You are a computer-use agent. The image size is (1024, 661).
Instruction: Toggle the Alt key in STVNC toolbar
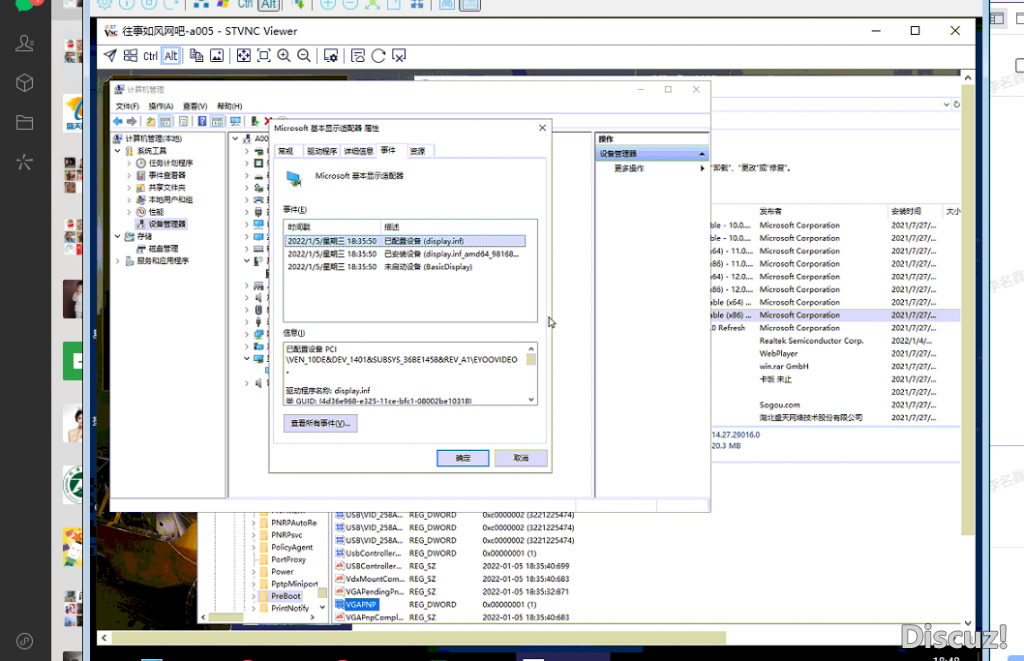click(x=171, y=56)
